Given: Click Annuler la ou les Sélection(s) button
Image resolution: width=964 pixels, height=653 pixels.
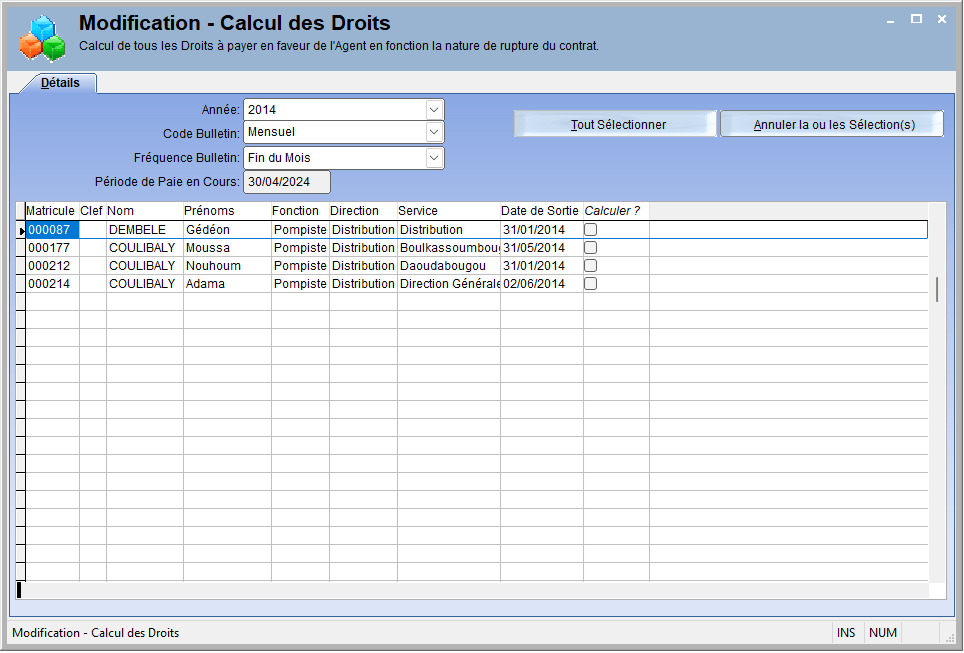Looking at the screenshot, I should [x=832, y=124].
